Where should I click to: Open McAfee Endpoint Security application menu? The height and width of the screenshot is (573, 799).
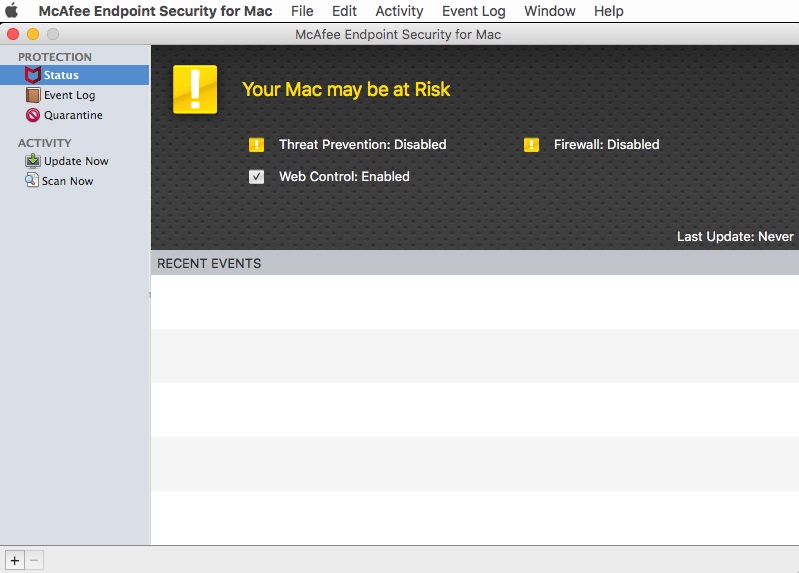pos(155,11)
